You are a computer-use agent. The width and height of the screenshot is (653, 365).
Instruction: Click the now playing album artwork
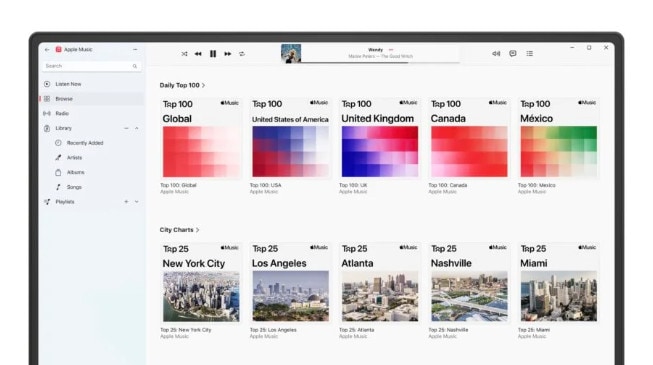tap(291, 53)
